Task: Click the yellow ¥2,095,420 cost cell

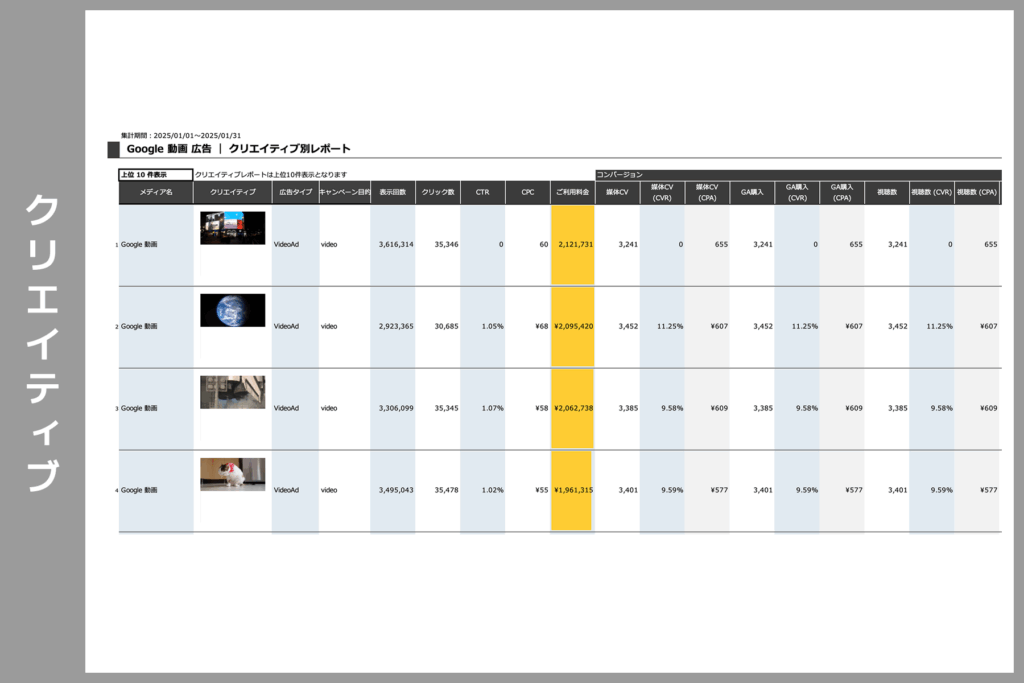Action: (x=573, y=326)
